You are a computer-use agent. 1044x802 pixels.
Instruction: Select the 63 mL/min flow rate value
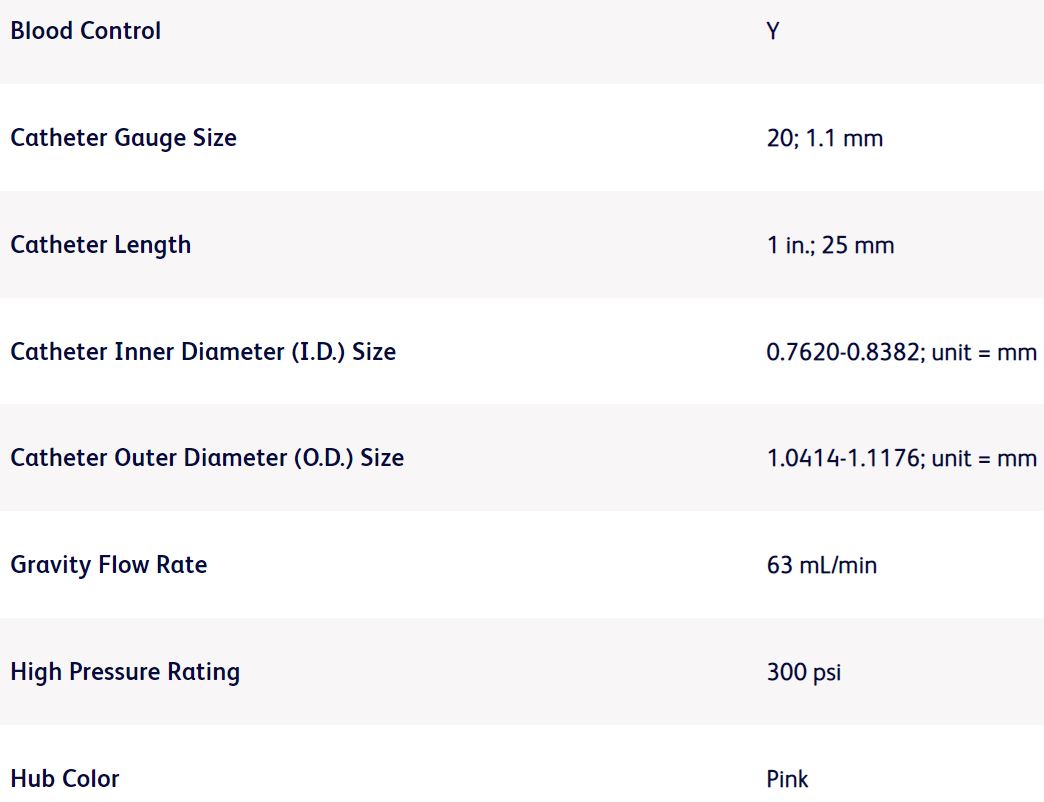pyautogui.click(x=821, y=565)
